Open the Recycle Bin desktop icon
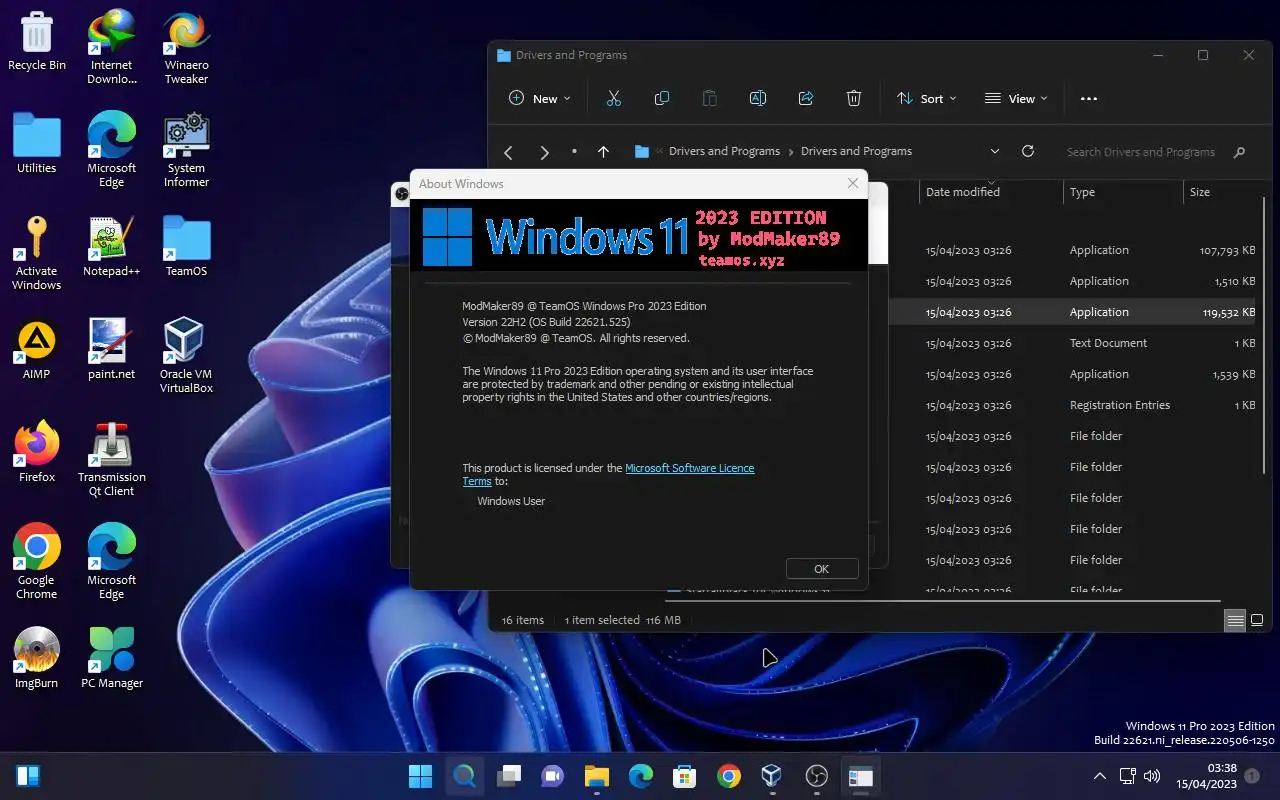This screenshot has height=800, width=1280. click(37, 41)
